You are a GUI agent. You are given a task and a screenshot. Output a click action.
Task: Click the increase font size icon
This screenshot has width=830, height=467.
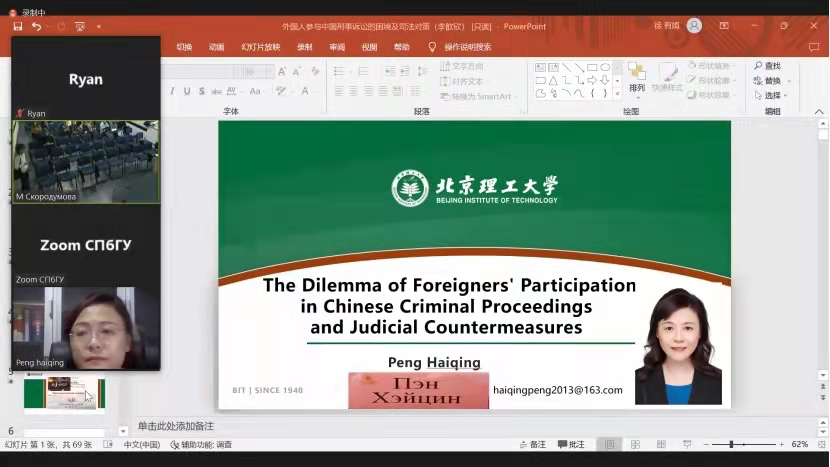pos(283,71)
